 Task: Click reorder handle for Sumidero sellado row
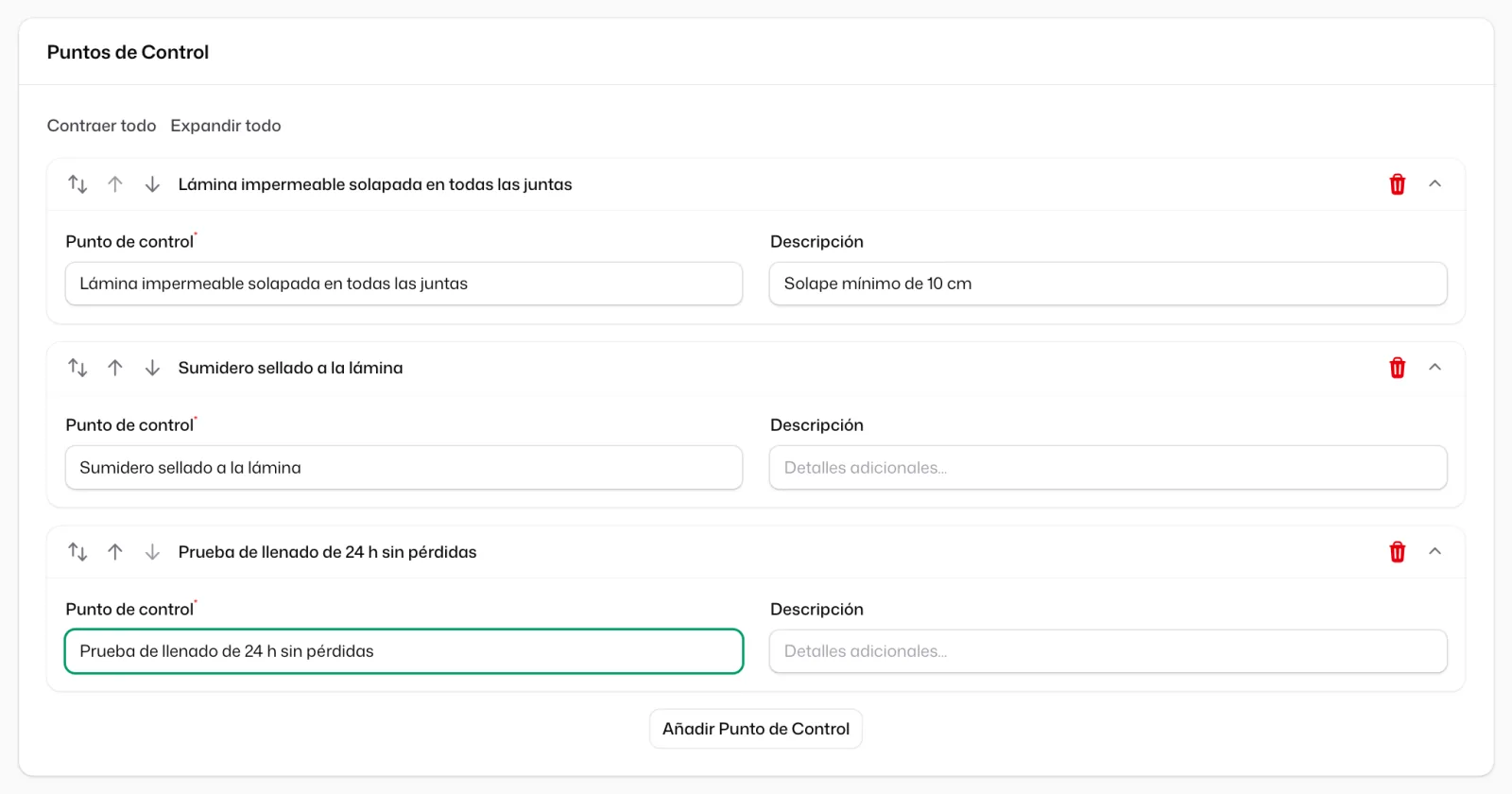[77, 368]
